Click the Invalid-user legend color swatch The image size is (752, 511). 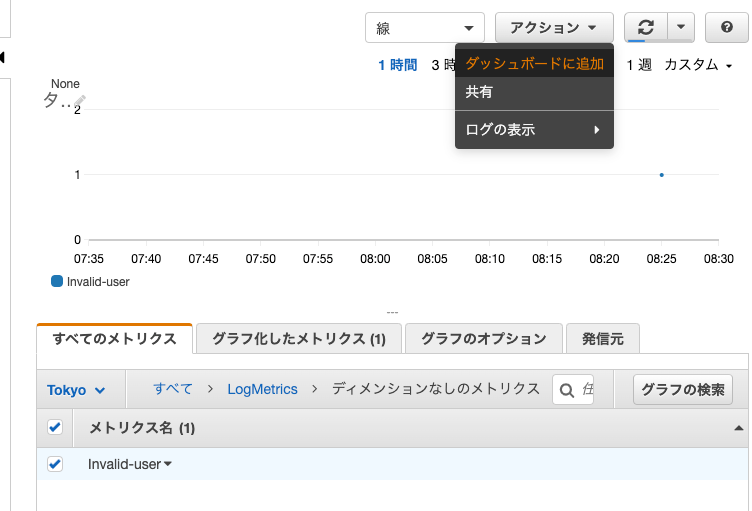pos(57,281)
